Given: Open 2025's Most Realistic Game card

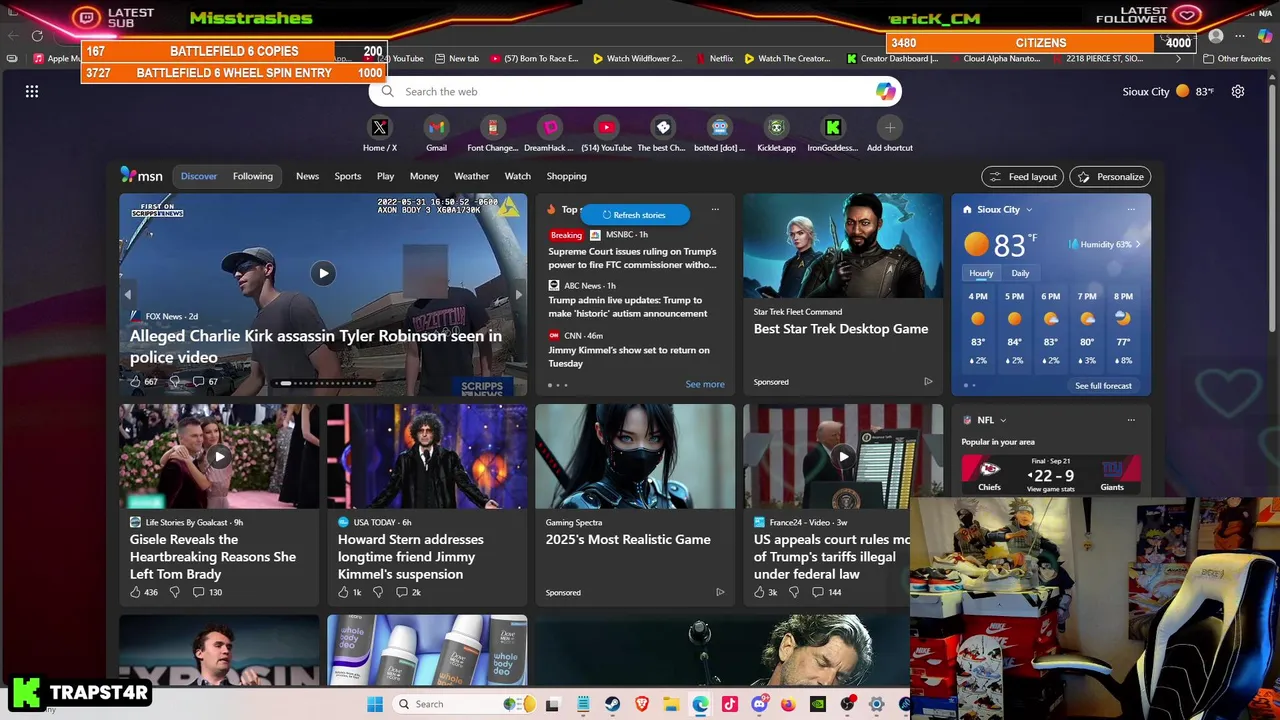Looking at the screenshot, I should click(628, 539).
